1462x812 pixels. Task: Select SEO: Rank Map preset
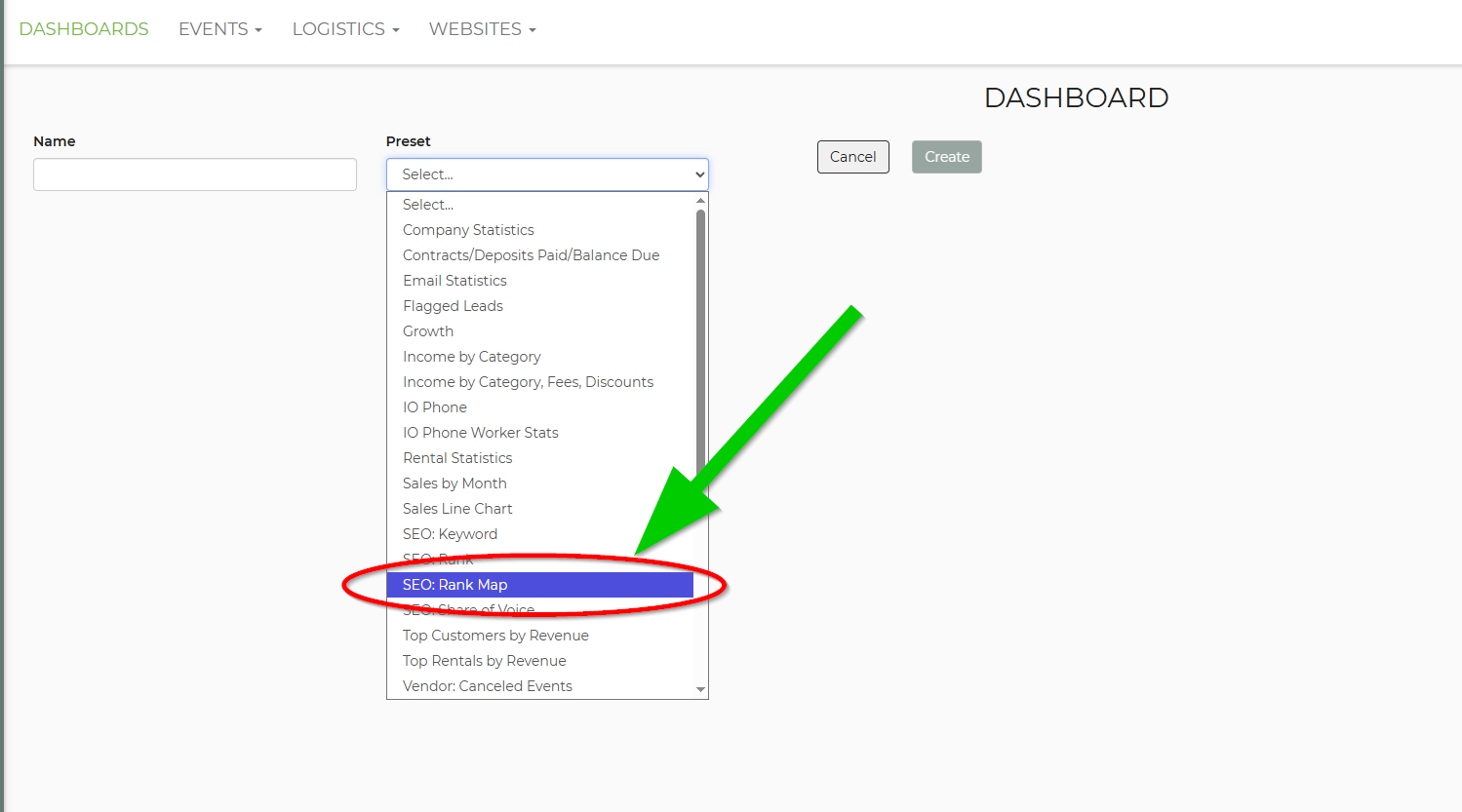point(540,585)
